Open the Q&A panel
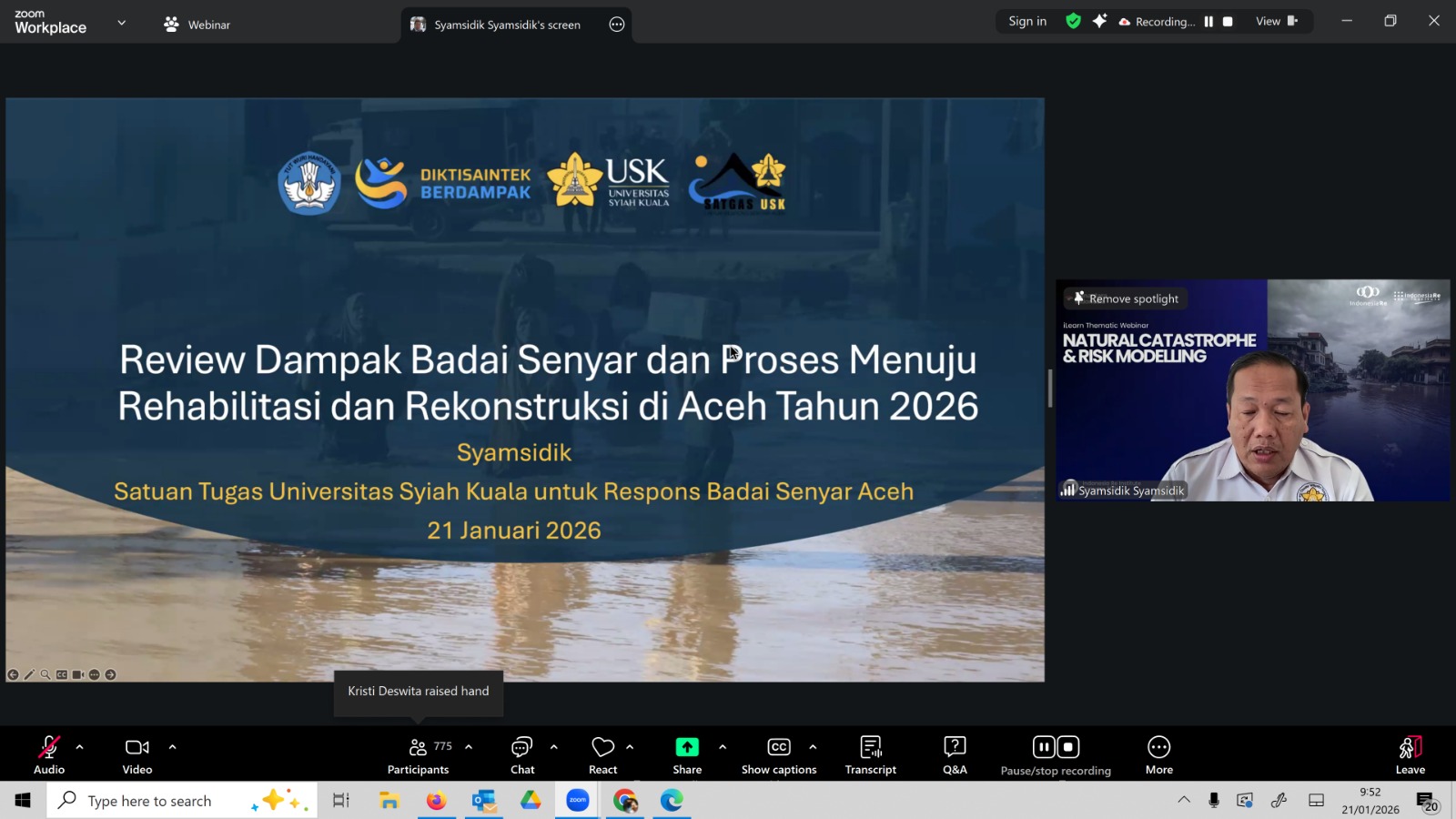 (x=955, y=754)
